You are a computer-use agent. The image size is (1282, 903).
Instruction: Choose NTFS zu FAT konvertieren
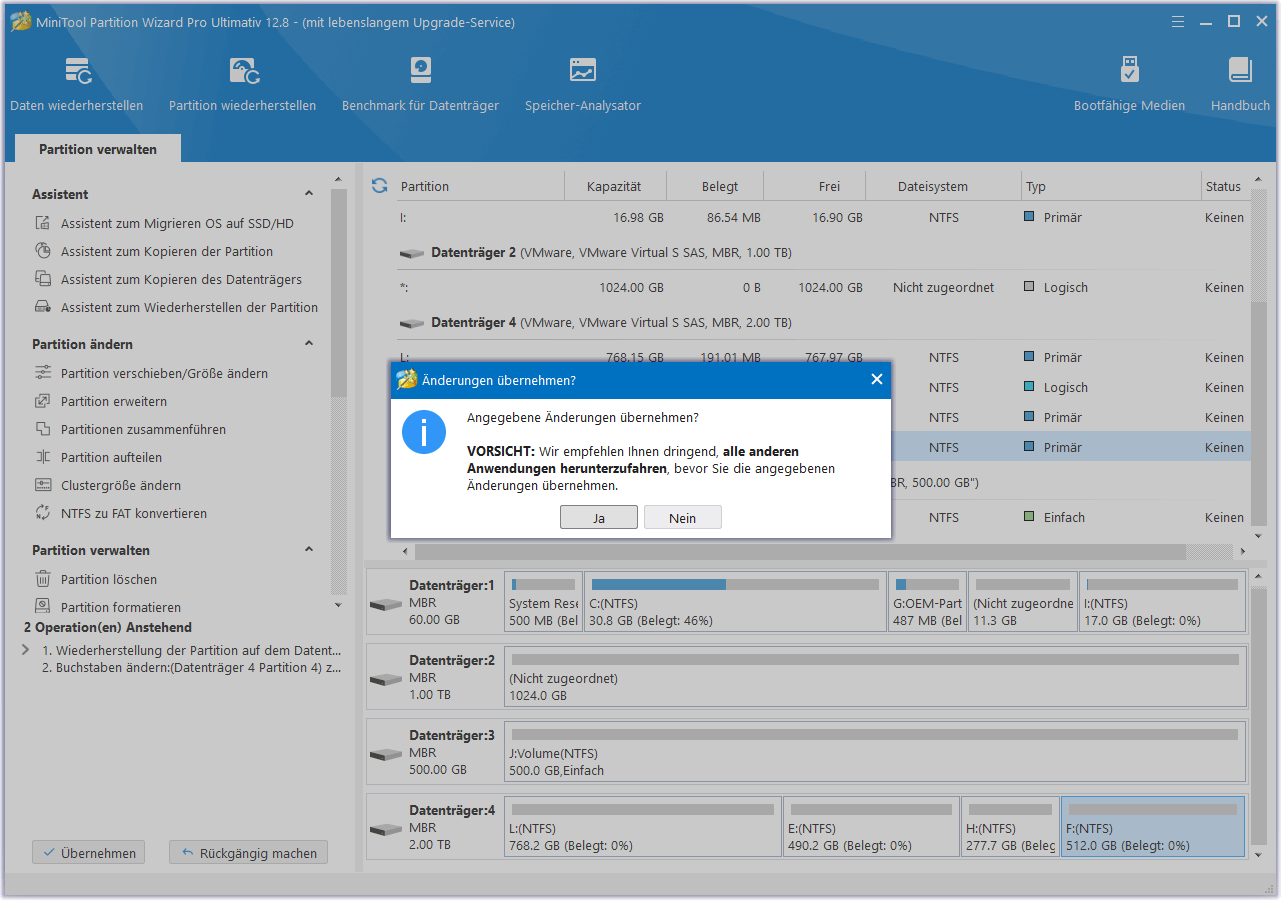[x=133, y=514]
